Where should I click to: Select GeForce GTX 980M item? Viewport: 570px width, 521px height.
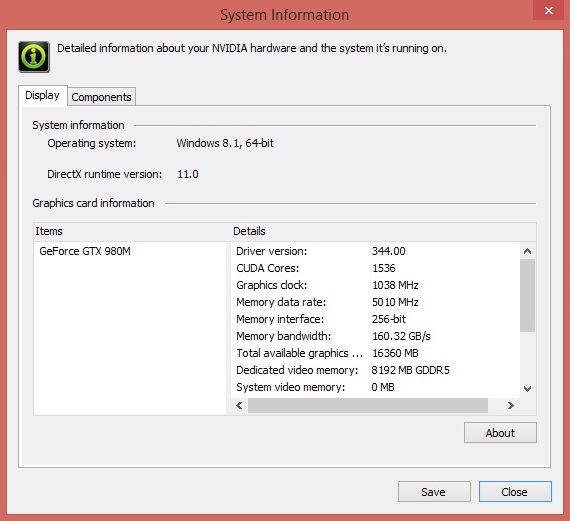[85, 251]
